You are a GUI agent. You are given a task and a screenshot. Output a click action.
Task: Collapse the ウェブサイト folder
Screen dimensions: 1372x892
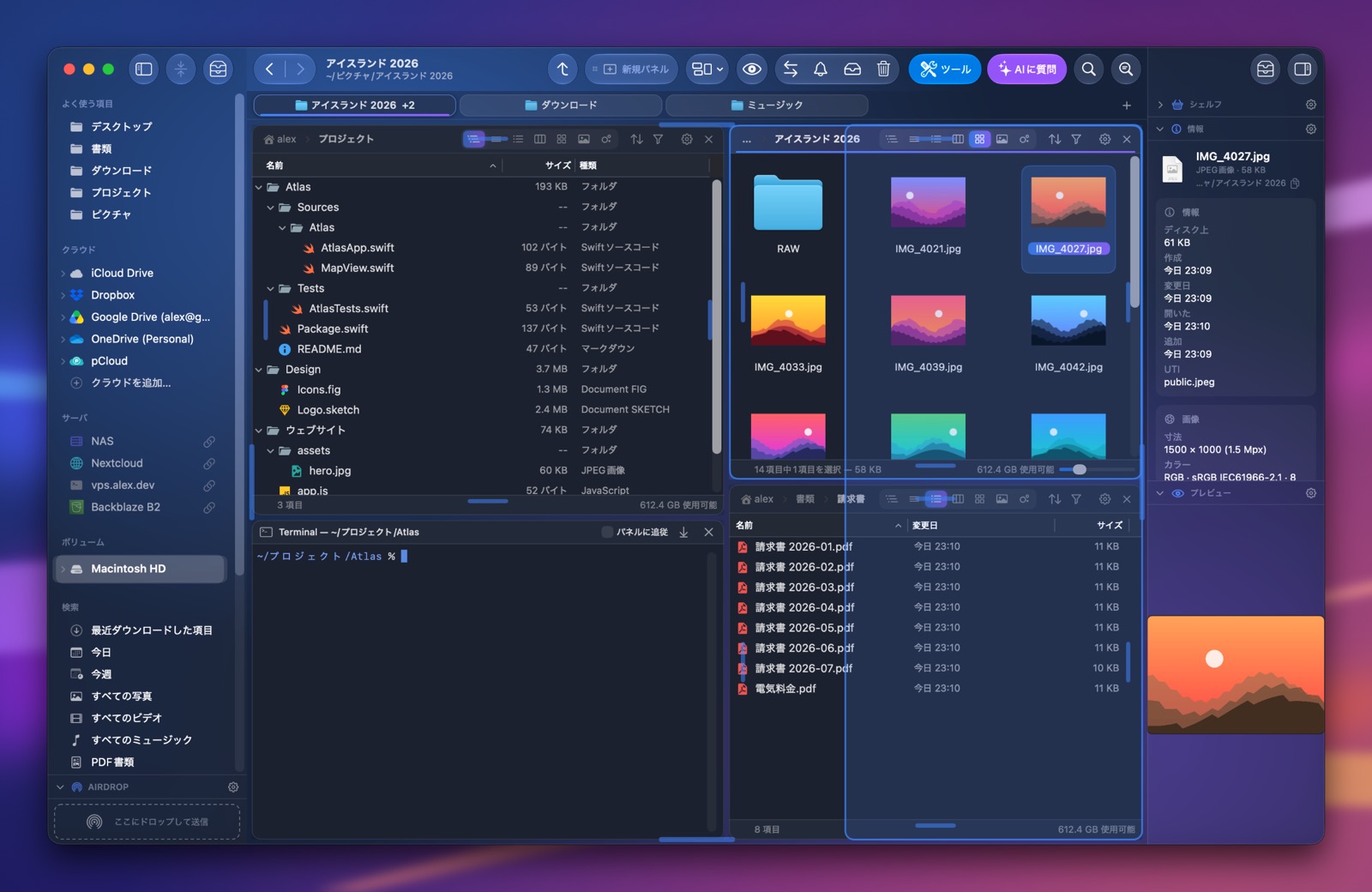[259, 431]
